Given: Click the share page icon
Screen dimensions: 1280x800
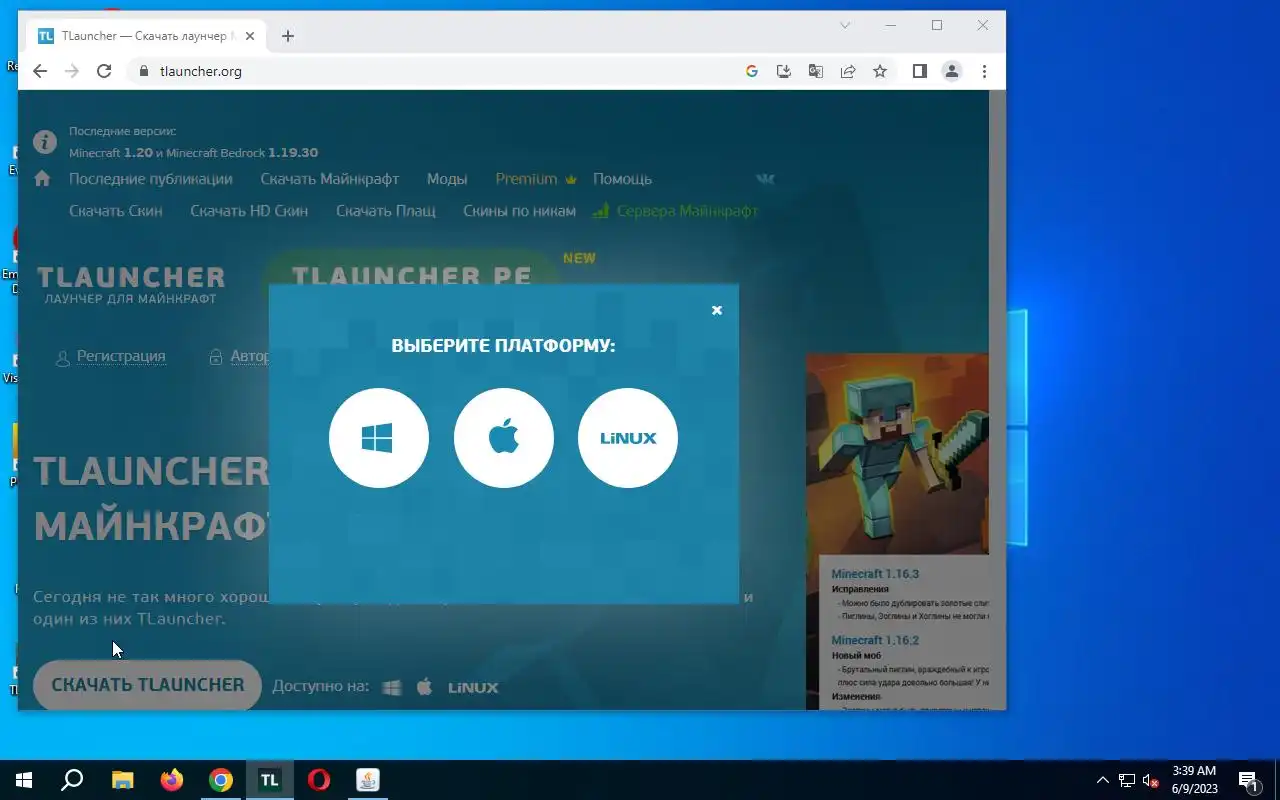Looking at the screenshot, I should point(848,71).
